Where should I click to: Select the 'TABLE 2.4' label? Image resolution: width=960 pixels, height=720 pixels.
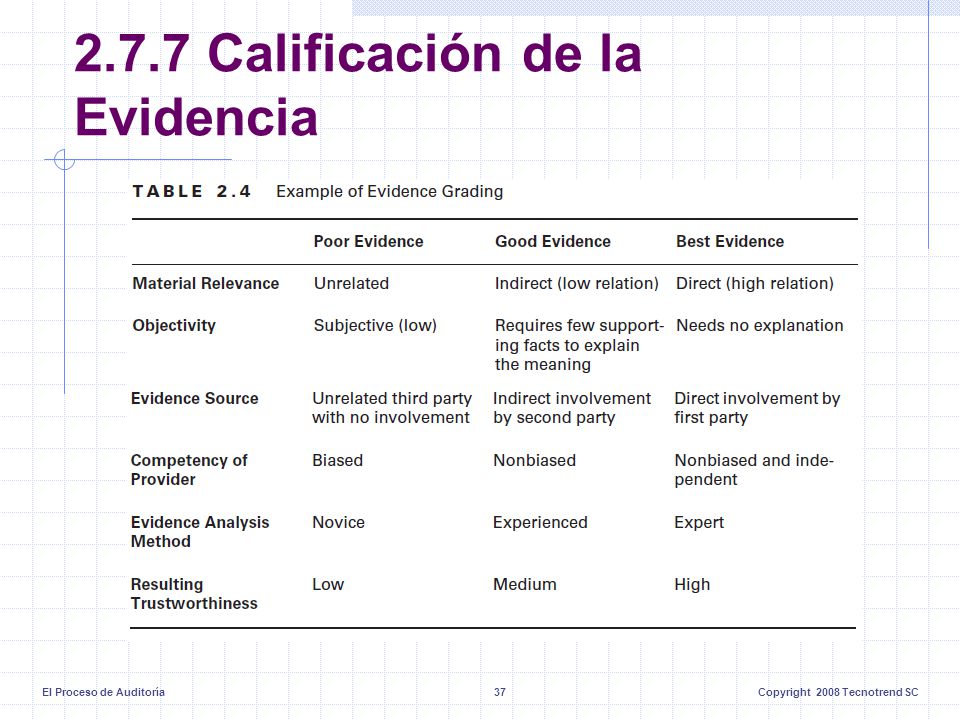[192, 192]
